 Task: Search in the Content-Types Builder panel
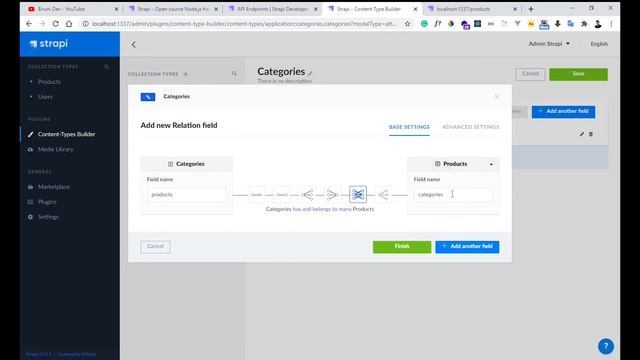click(234, 74)
